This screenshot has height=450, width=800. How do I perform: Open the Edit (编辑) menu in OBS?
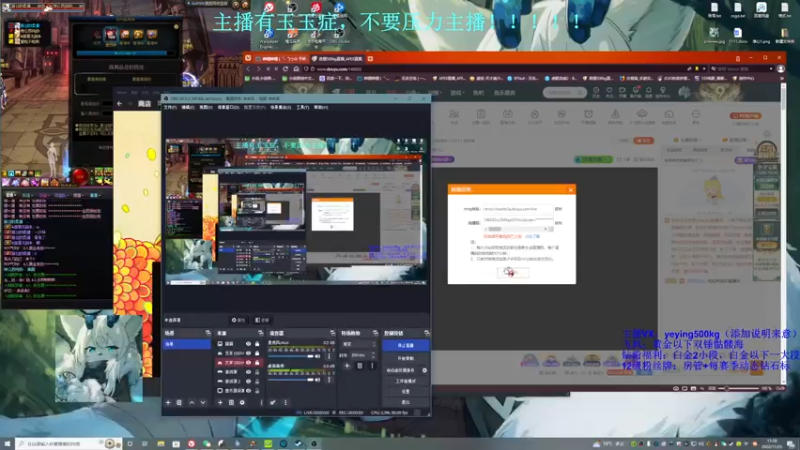click(x=187, y=108)
